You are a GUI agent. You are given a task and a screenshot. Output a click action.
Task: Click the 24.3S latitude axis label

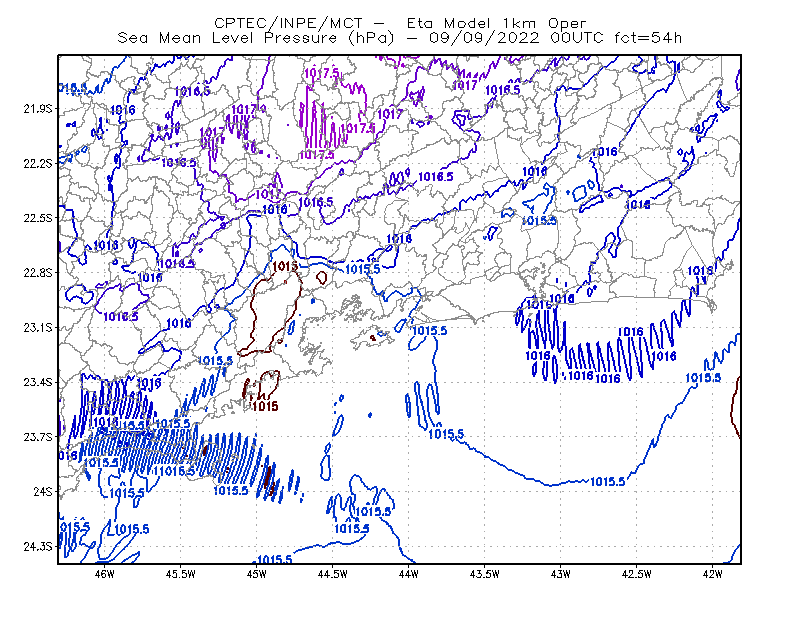click(x=38, y=546)
